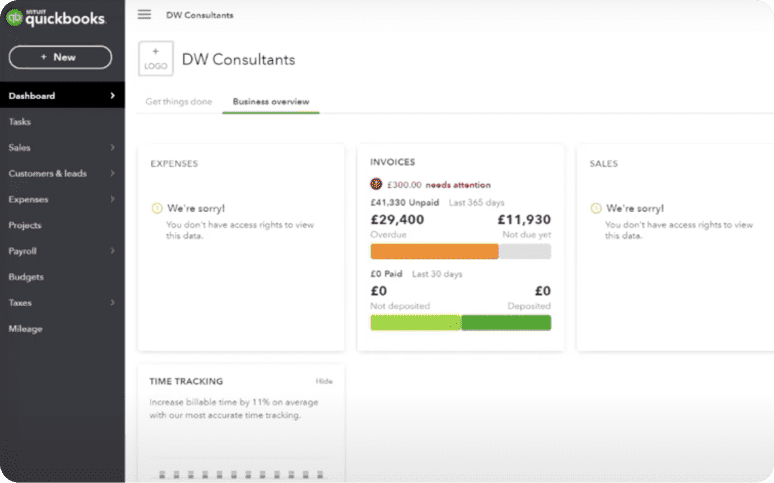Click the £11,930 Not due yet amount
The image size is (774, 483).
click(524, 220)
